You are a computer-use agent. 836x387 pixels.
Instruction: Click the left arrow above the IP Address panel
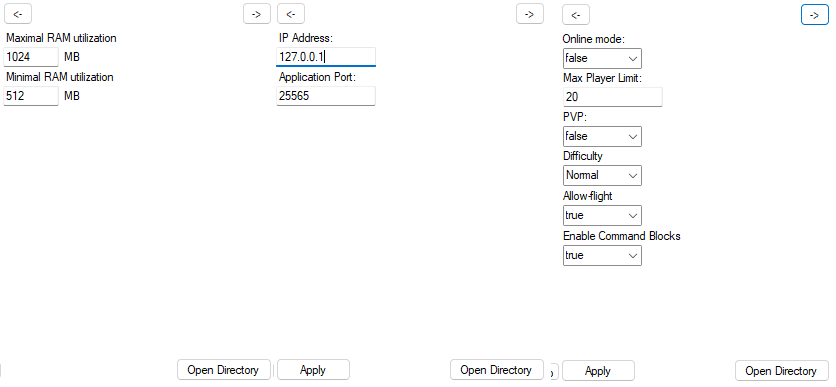pos(291,14)
